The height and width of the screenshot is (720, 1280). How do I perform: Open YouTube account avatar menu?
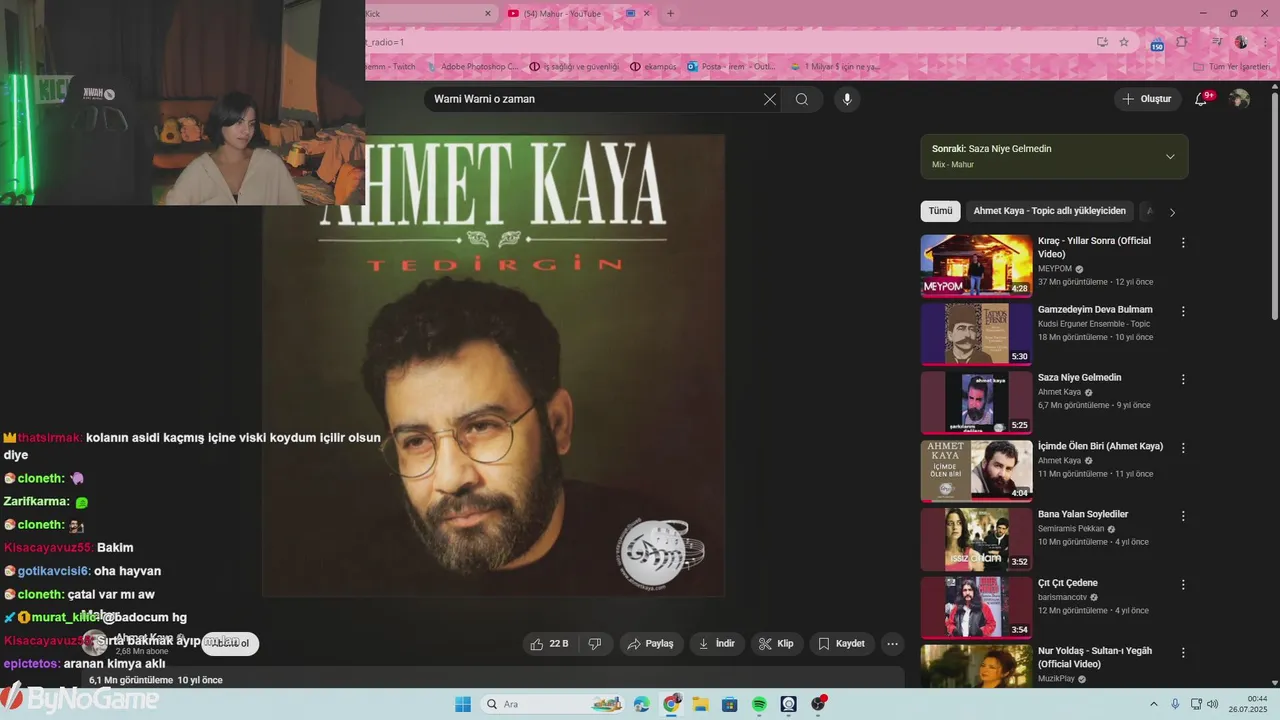1239,99
